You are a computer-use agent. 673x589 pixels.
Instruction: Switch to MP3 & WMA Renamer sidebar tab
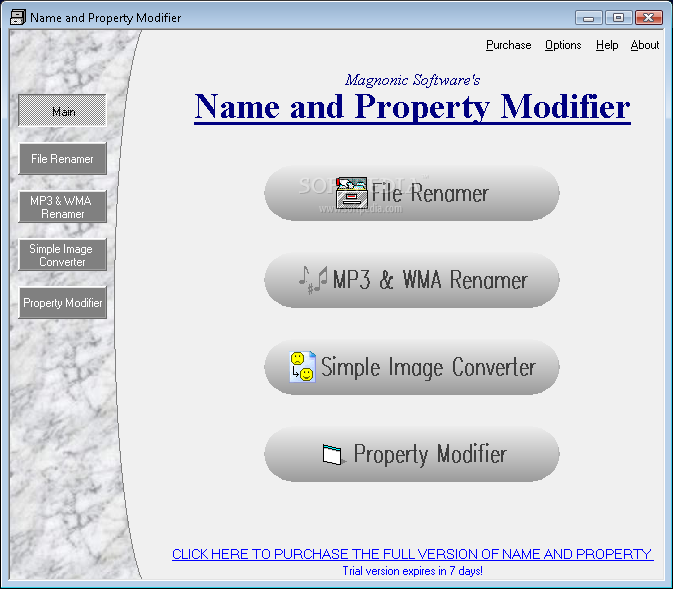pos(63,207)
